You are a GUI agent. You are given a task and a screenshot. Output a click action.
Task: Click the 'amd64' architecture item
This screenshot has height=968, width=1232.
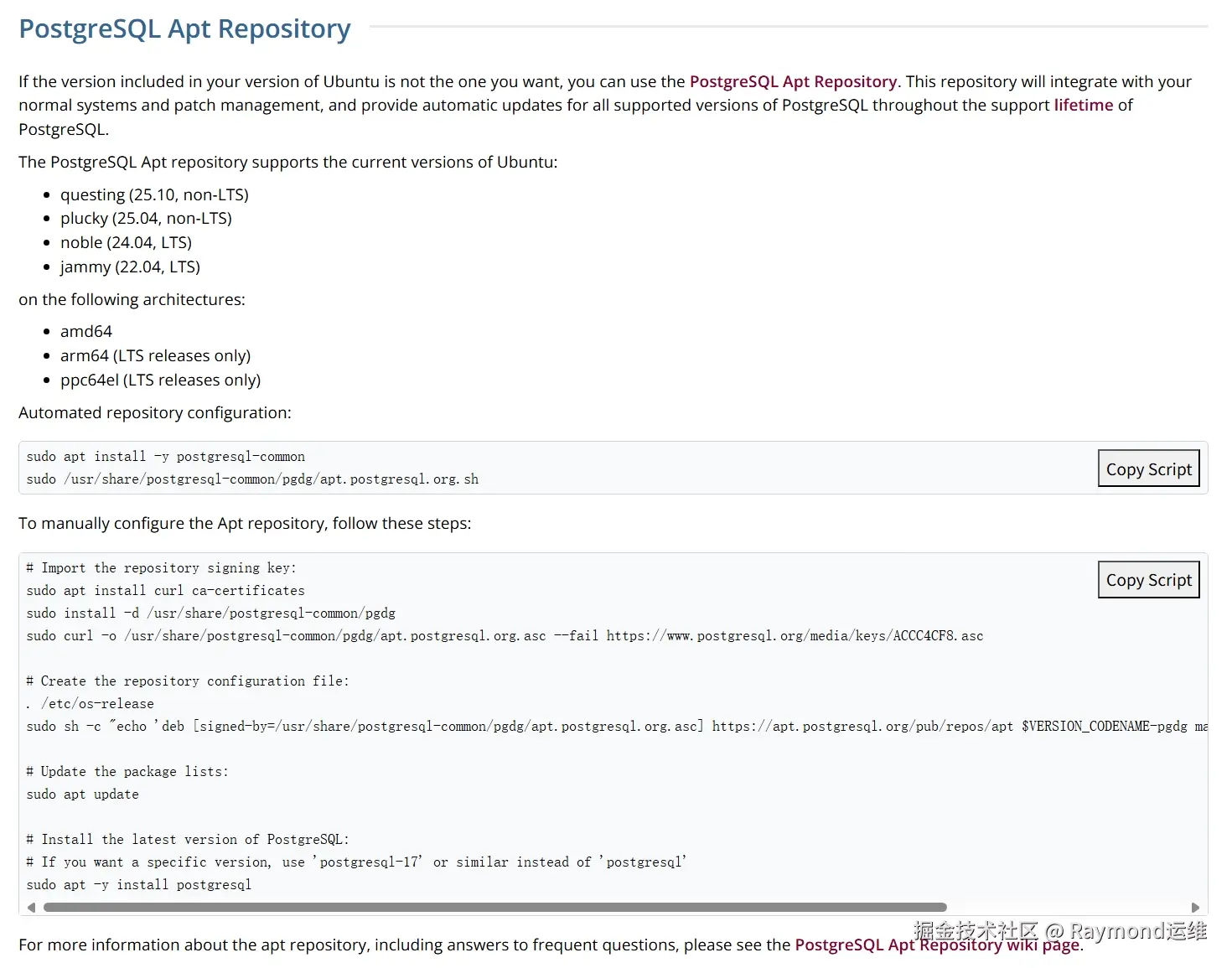coord(86,331)
